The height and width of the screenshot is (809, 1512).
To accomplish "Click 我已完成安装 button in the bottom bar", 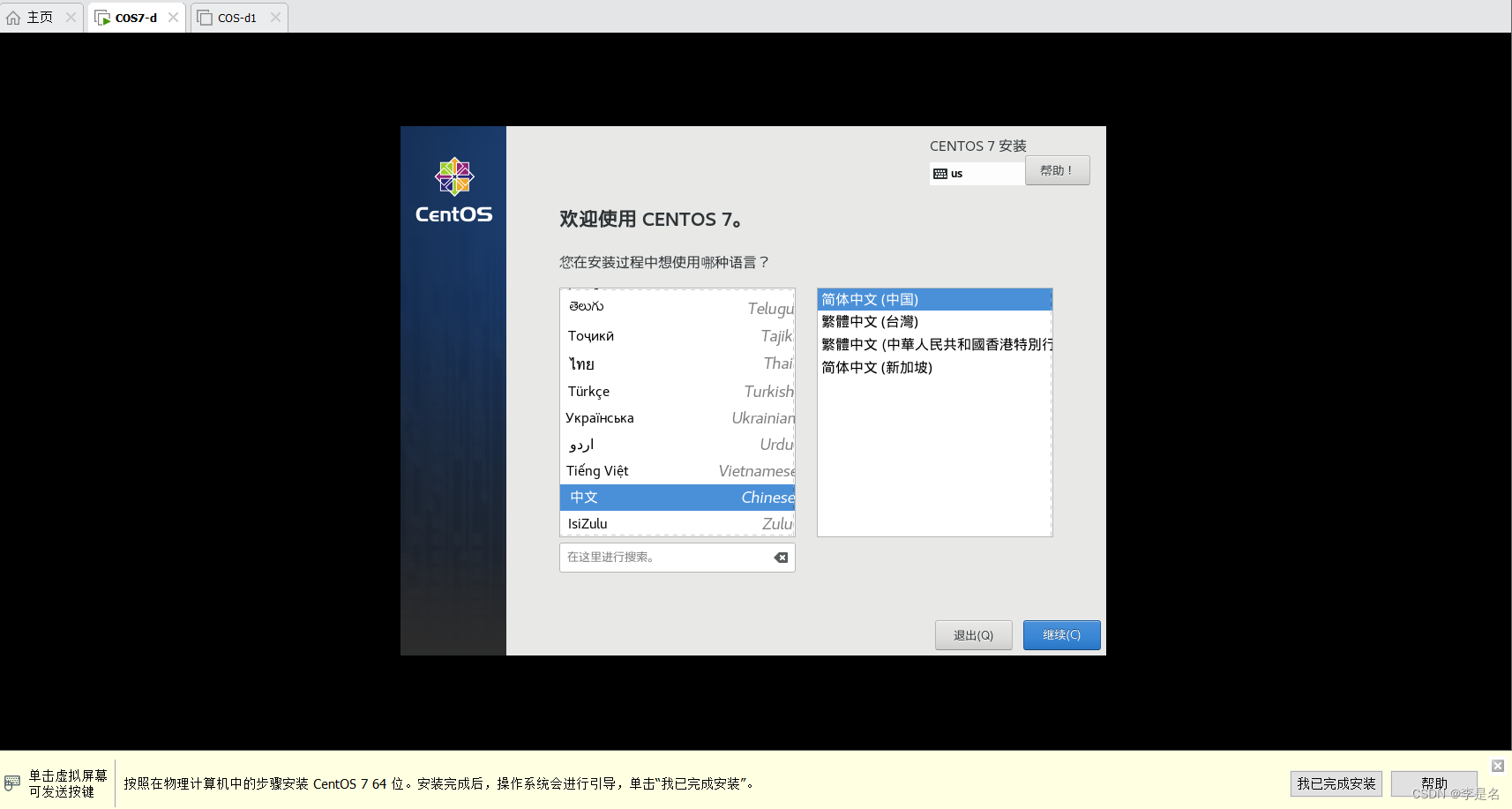I will 1336,783.
